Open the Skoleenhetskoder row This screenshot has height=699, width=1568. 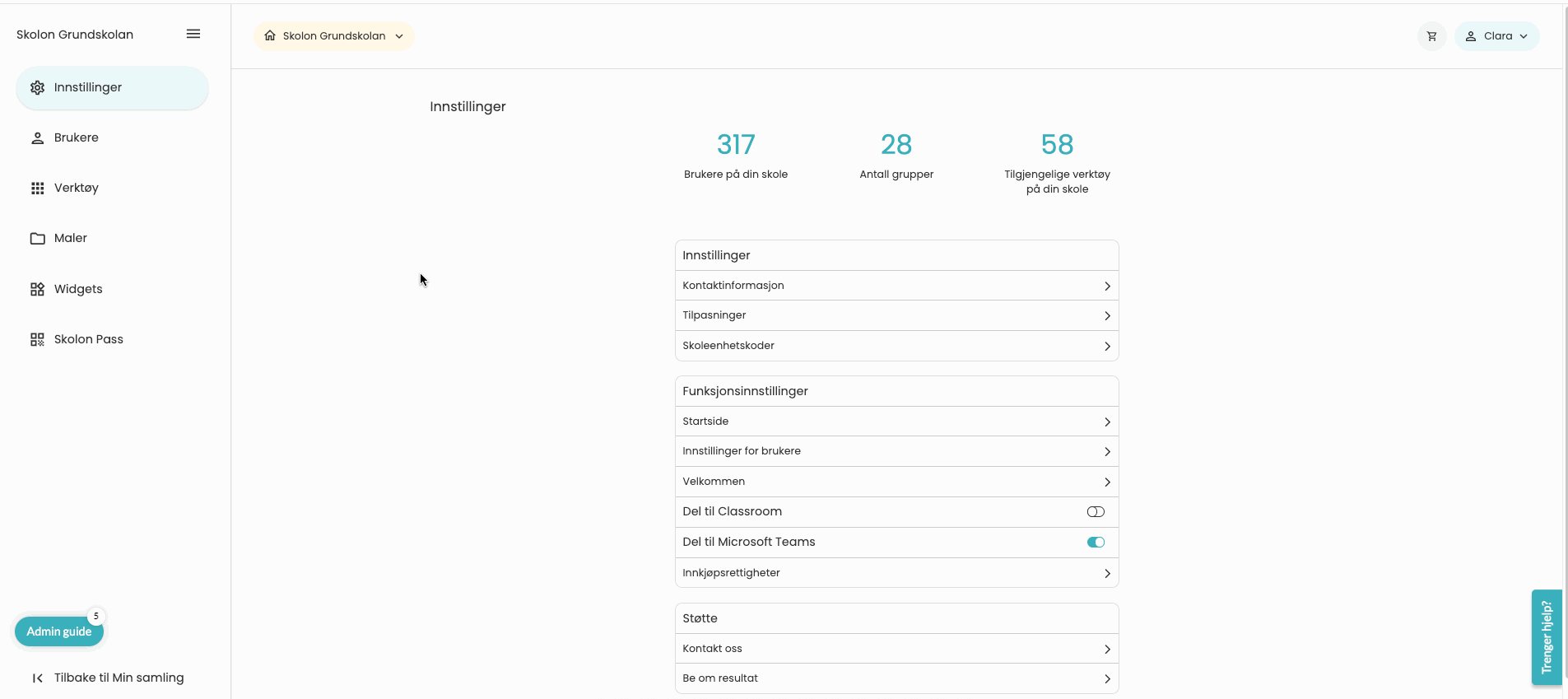(896, 346)
